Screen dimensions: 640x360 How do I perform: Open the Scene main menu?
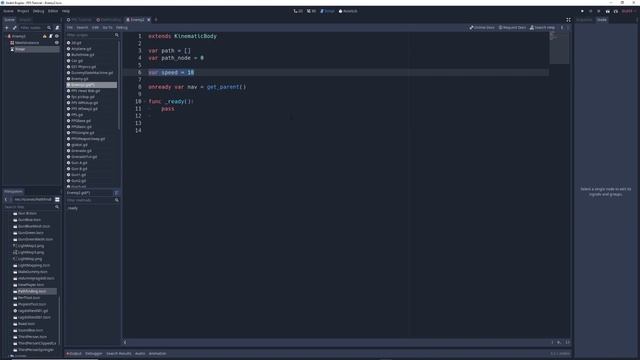[x=8, y=11]
